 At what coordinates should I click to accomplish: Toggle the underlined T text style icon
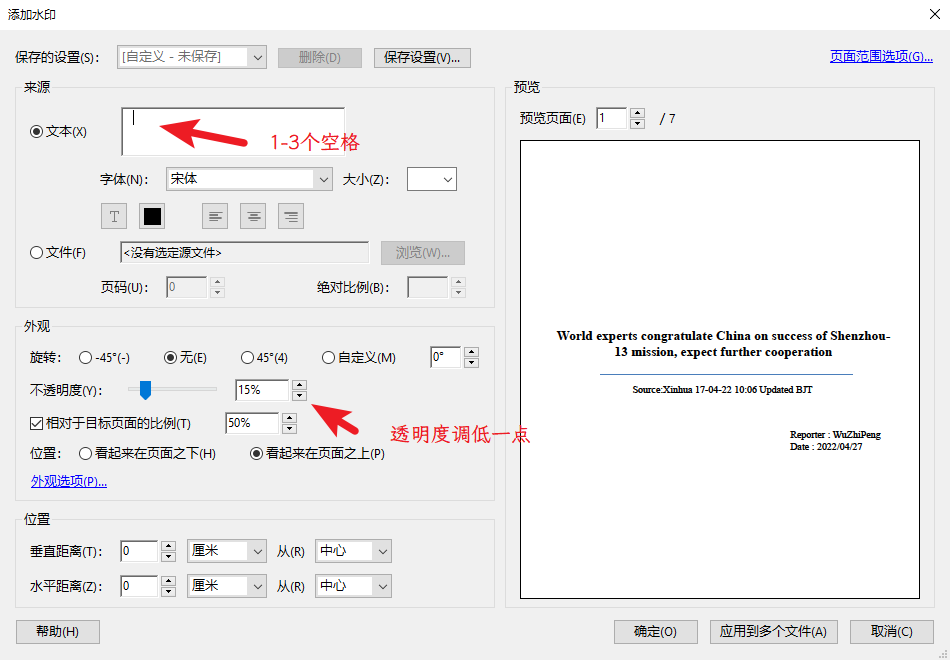(114, 215)
